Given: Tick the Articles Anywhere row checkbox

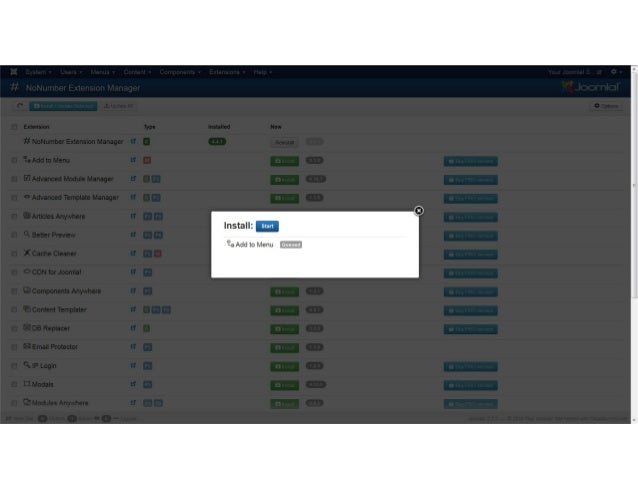Looking at the screenshot, I should coord(14,217).
